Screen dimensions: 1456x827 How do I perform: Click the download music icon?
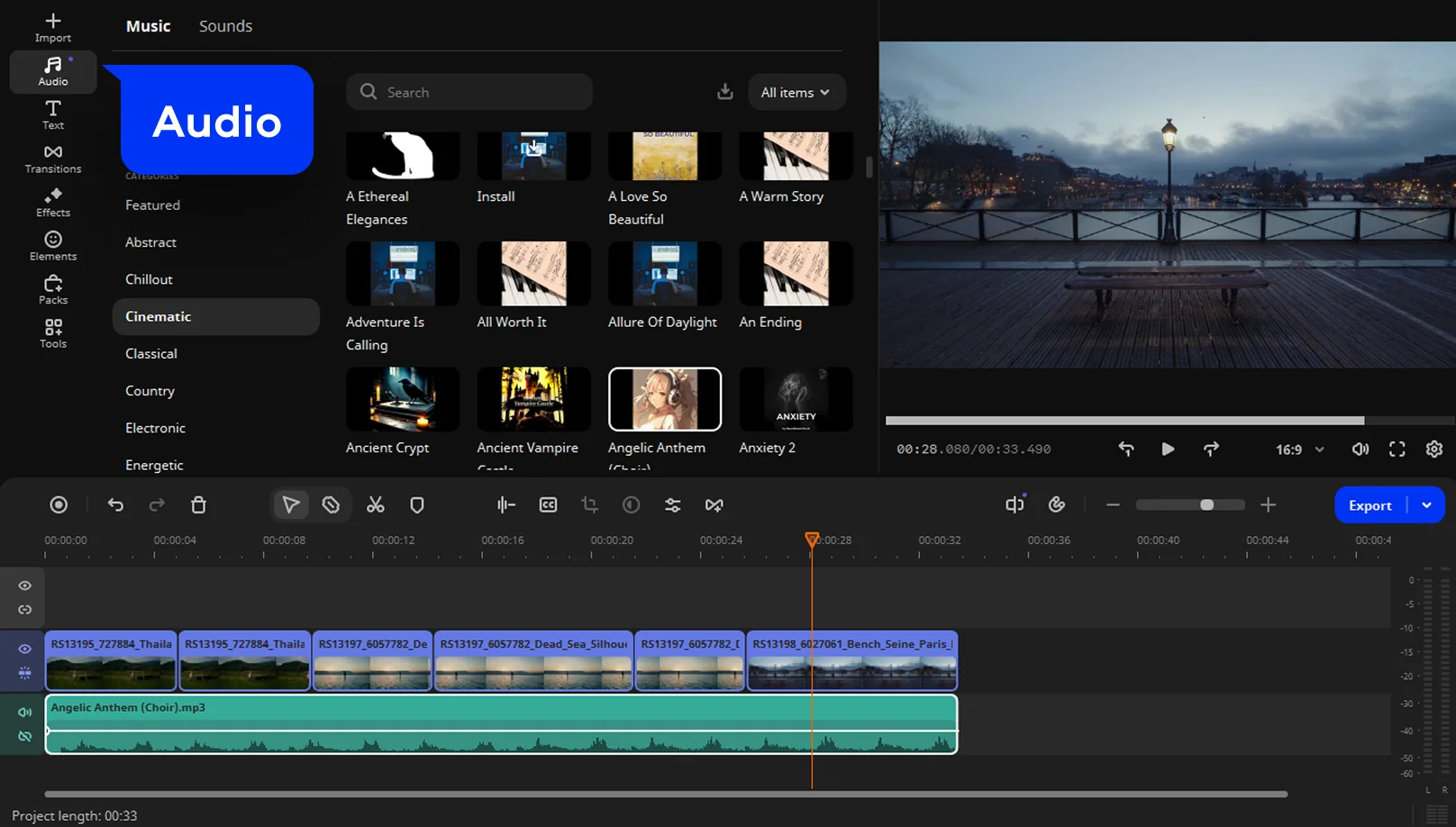click(x=724, y=92)
